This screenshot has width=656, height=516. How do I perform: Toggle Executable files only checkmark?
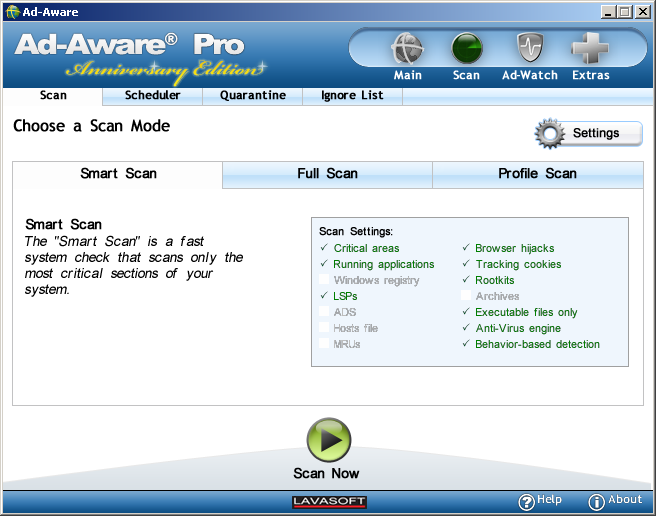pyautogui.click(x=466, y=311)
